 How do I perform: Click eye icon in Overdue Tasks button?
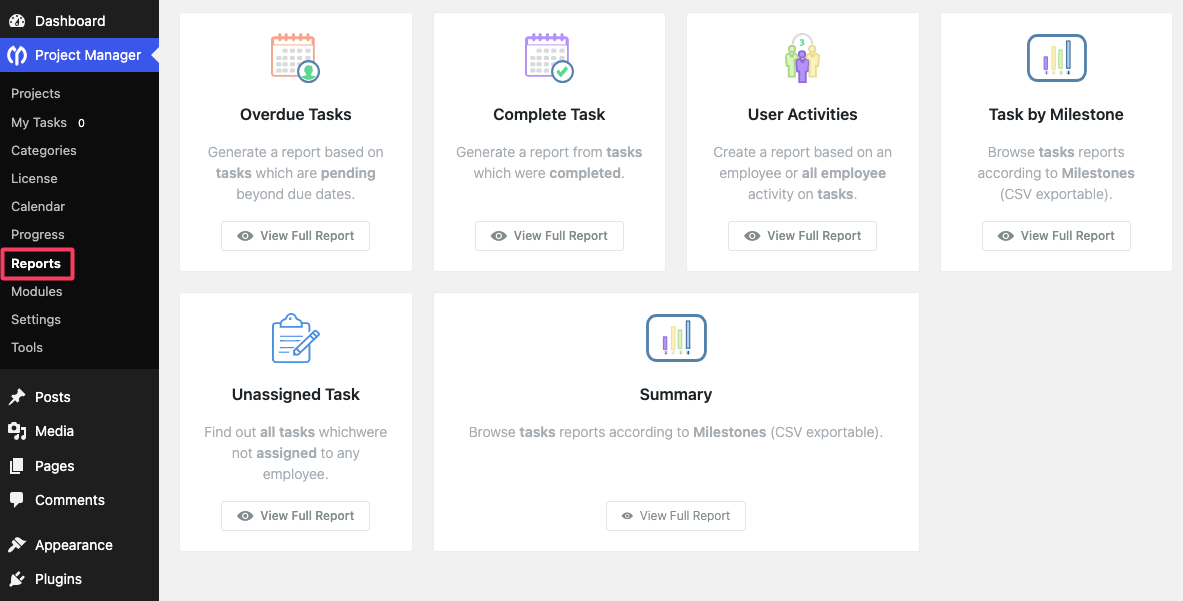click(x=245, y=236)
